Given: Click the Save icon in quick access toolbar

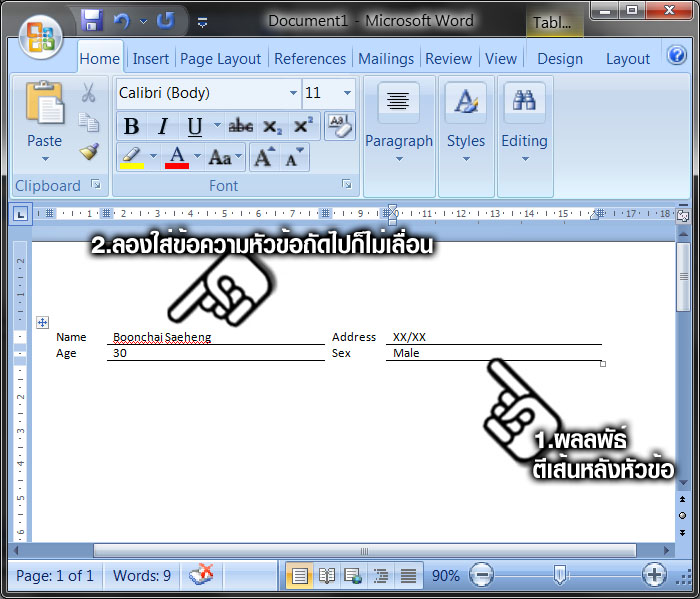Looking at the screenshot, I should point(92,20).
